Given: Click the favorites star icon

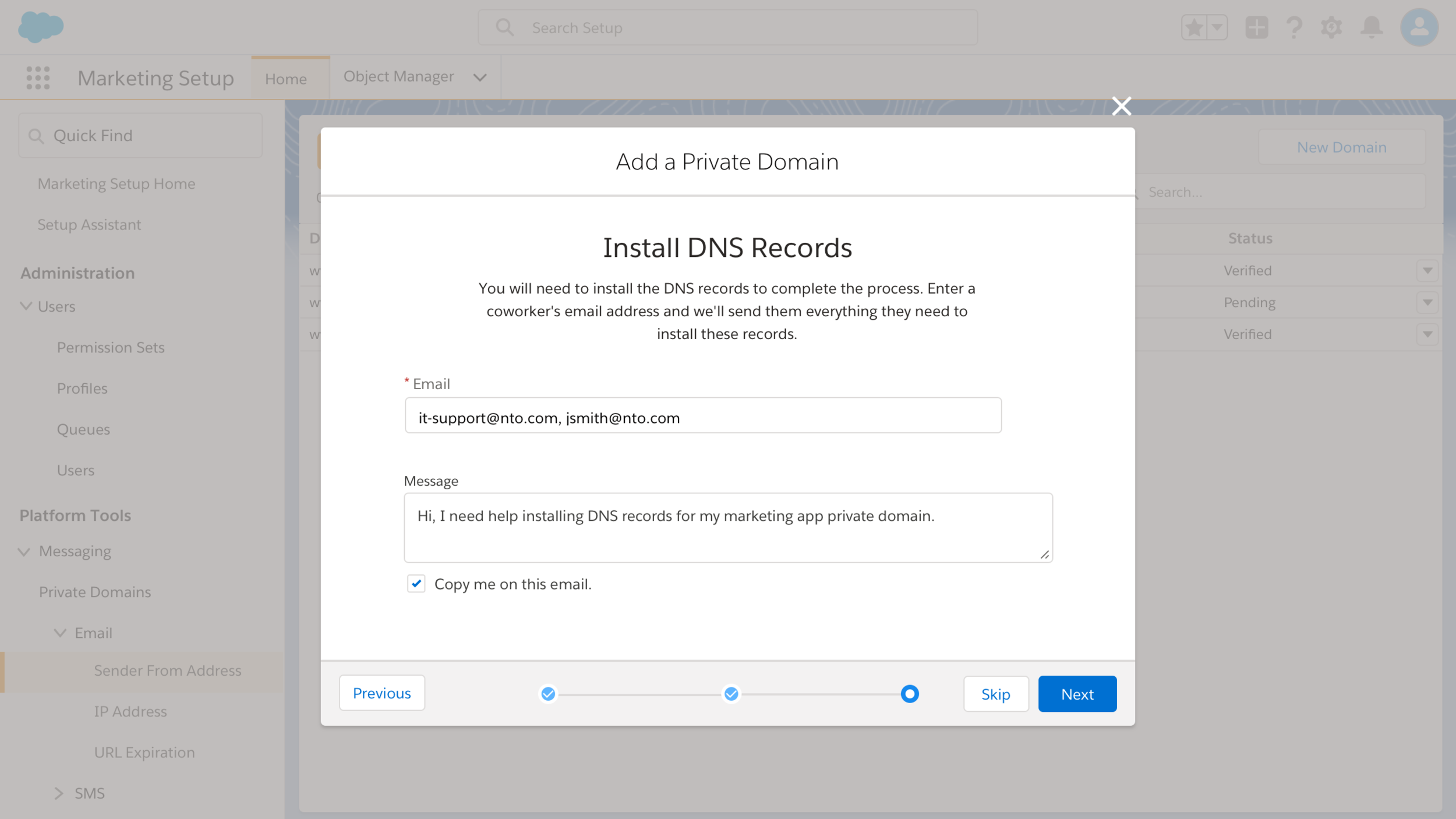Looking at the screenshot, I should click(x=1194, y=27).
